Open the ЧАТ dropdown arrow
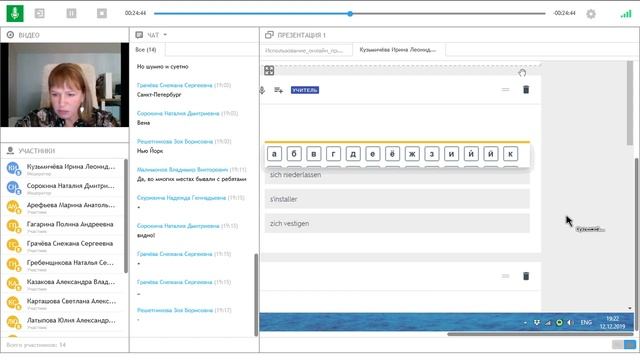Image resolution: width=640 pixels, height=360 pixels. coord(165,35)
